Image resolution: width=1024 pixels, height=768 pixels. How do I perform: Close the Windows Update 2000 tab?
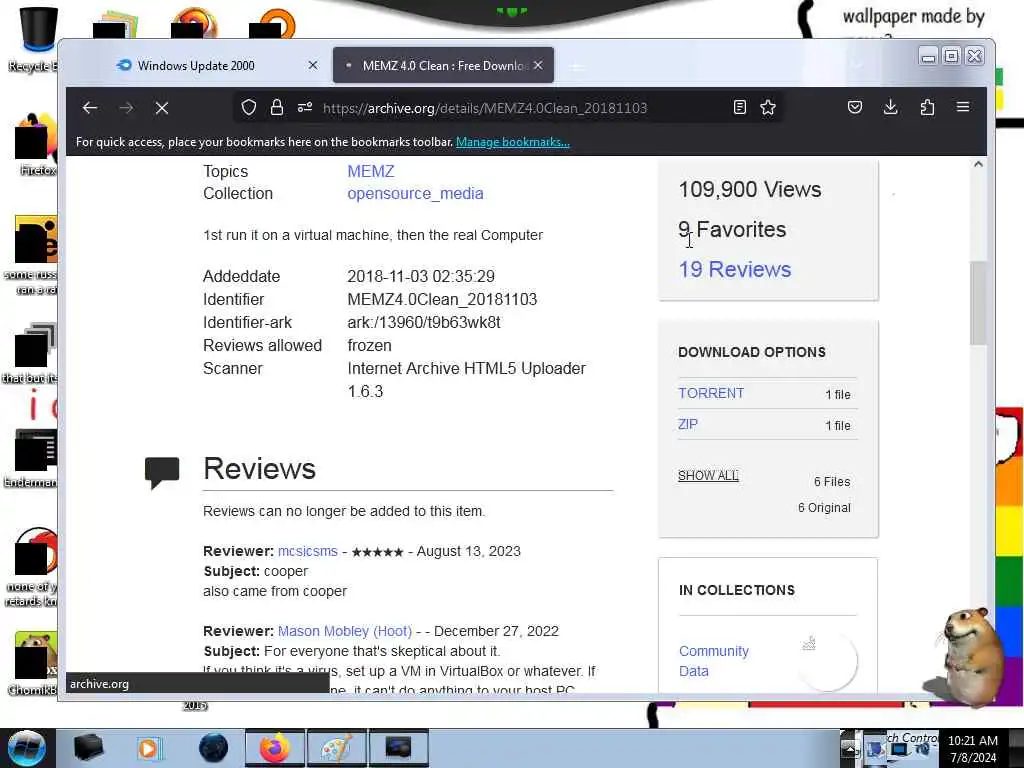313,65
